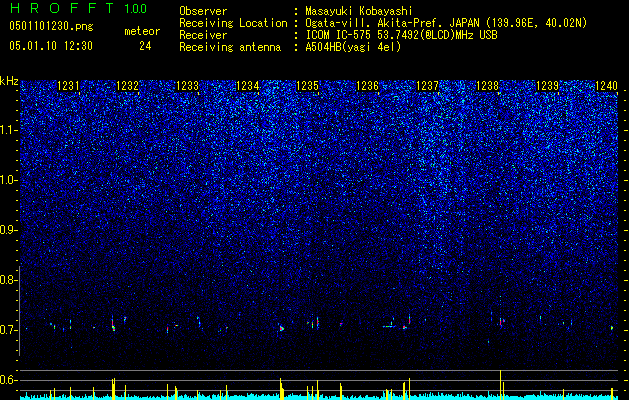629x400 pixels.
Task: Click the 1.0 kHz axis label
Action: 9,180
